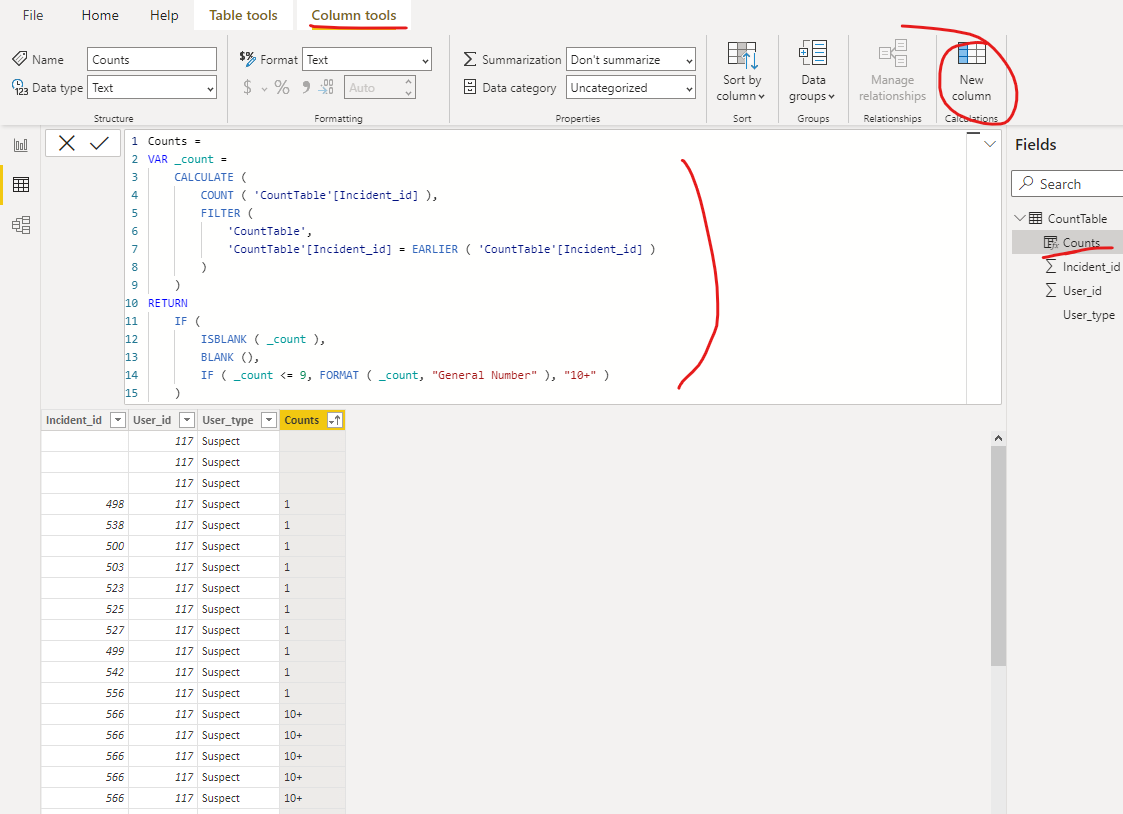
Task: Collapse the CountTable tree node
Action: coord(1020,218)
